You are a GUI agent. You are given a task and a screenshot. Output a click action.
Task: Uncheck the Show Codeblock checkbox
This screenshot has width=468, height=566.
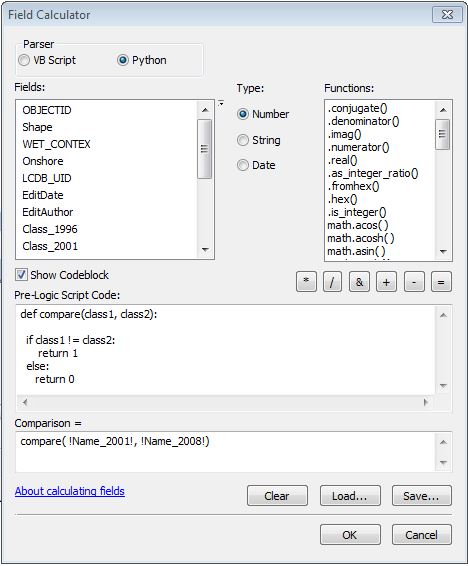(x=21, y=275)
